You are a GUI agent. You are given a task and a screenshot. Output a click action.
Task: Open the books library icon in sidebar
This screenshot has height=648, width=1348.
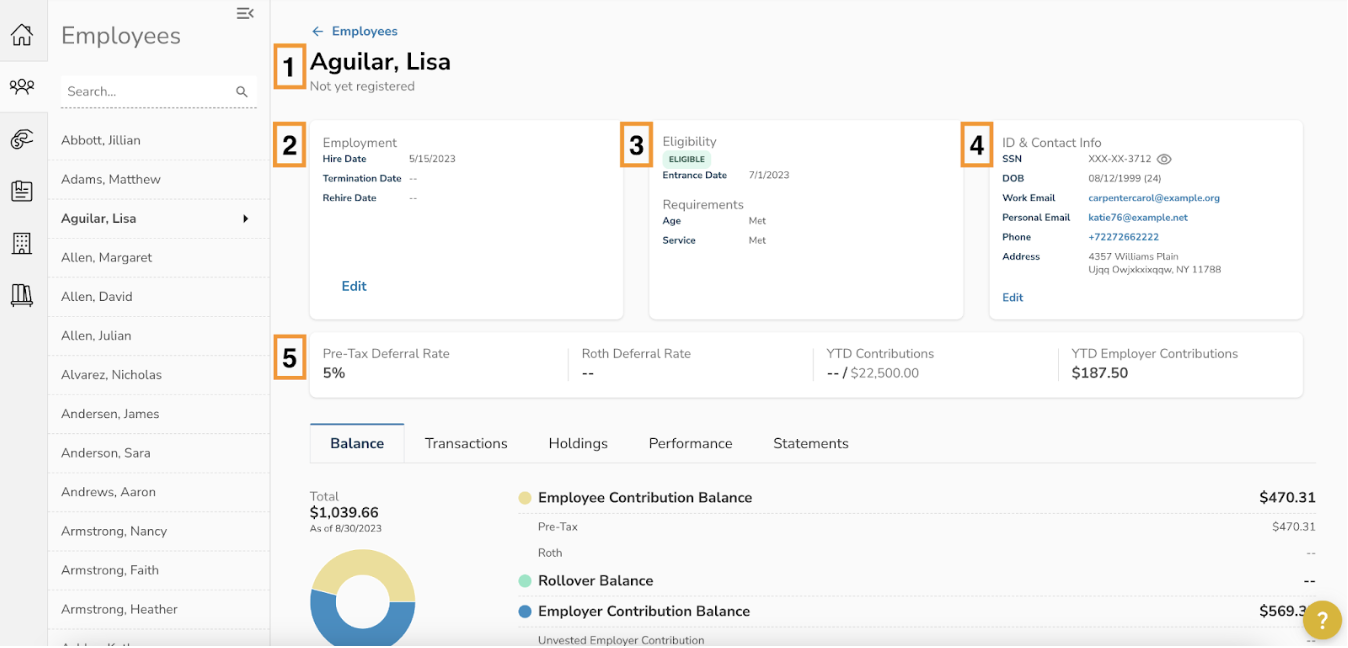tap(22, 295)
